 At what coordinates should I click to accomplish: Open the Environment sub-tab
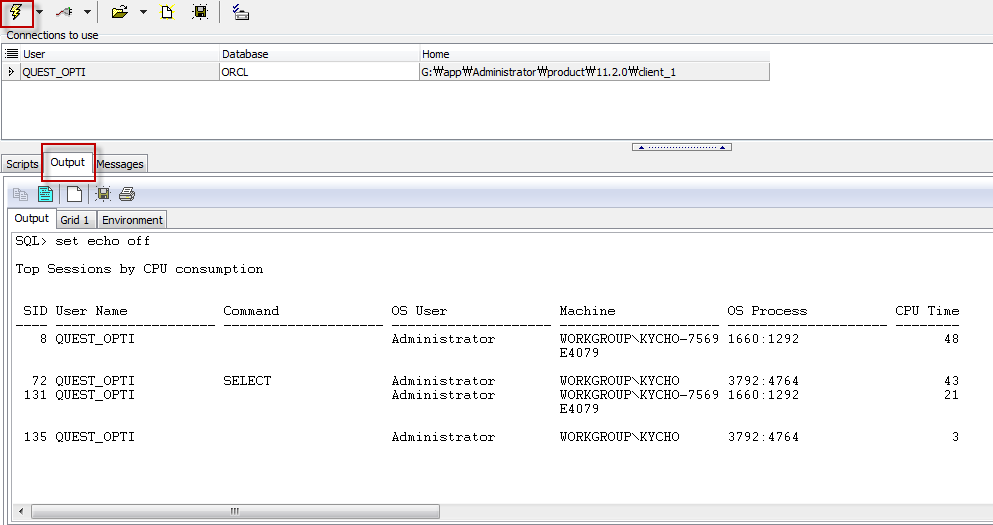132,220
